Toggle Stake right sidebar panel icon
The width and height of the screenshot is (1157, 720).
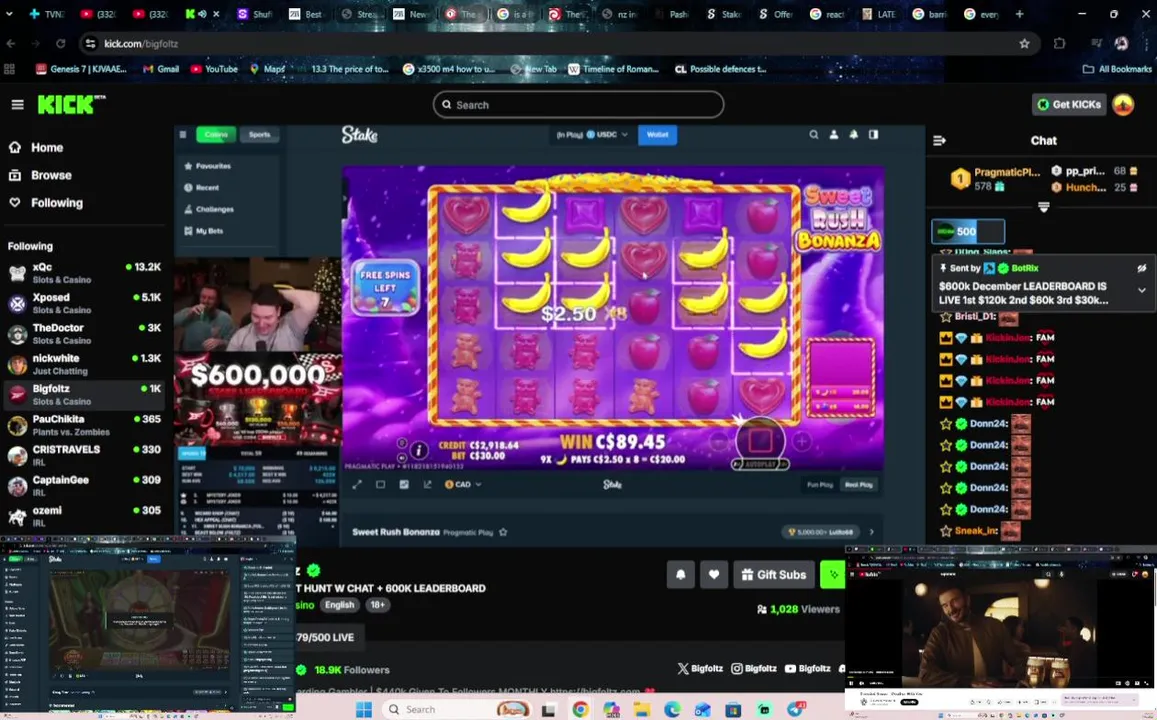tap(874, 135)
